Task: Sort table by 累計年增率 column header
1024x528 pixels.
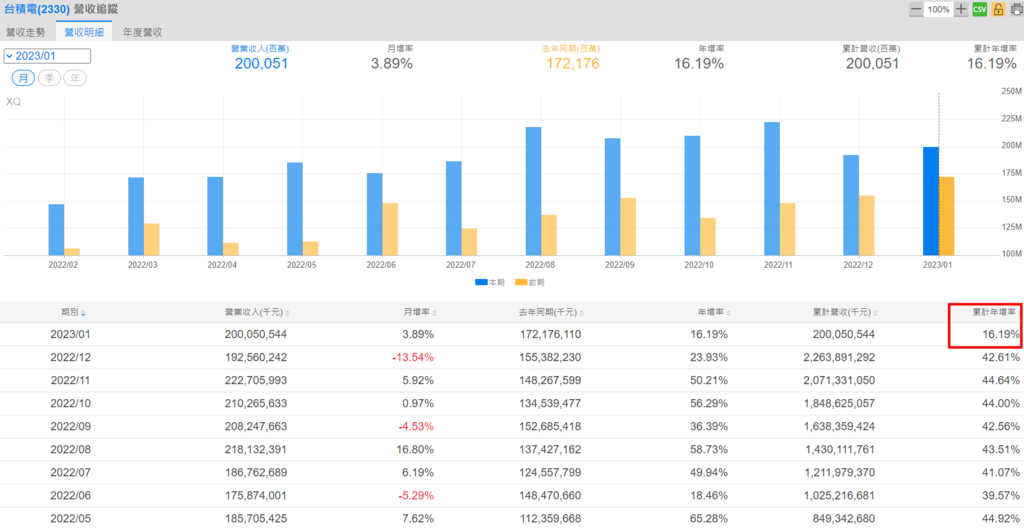Action: coord(995,313)
